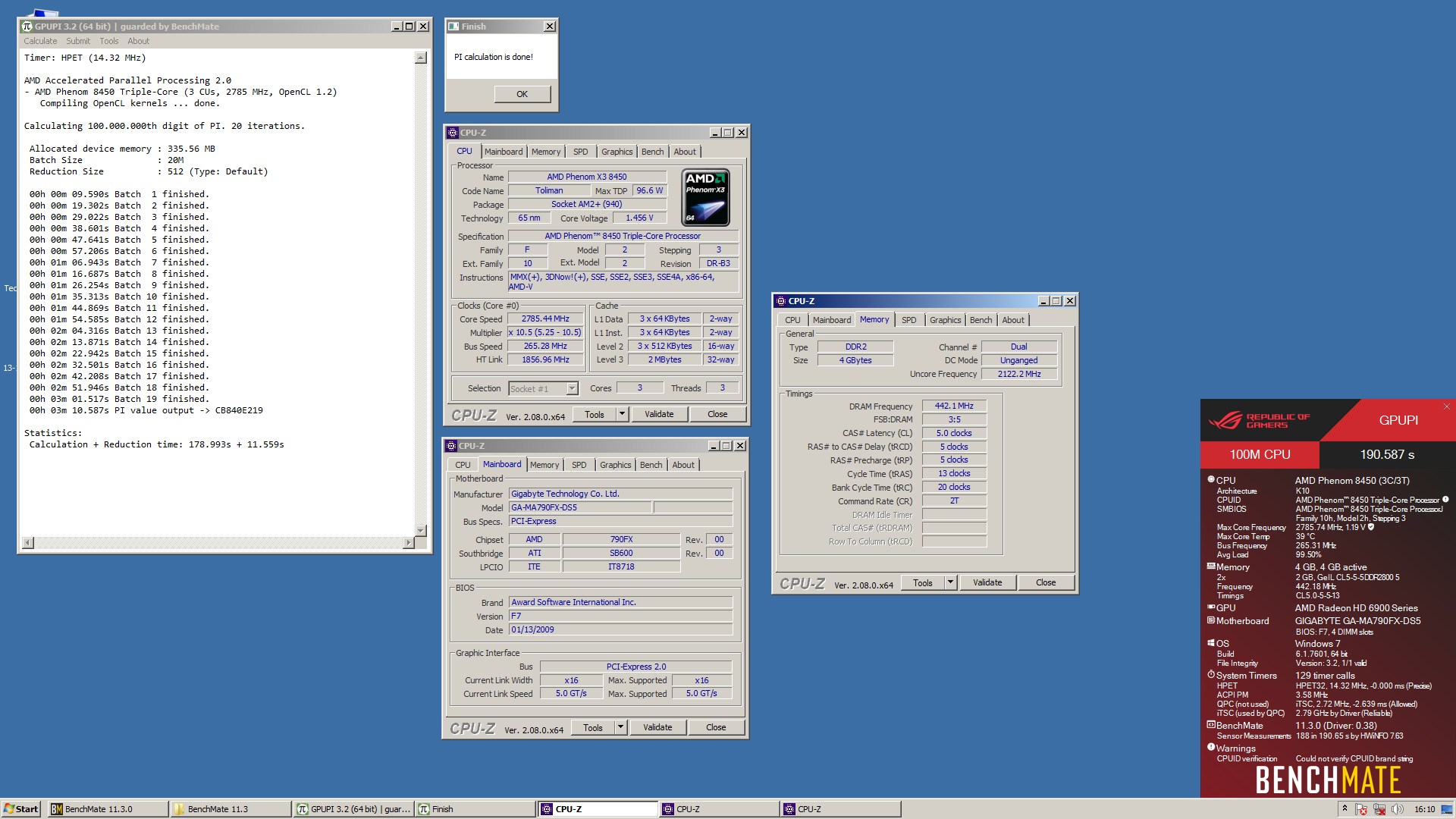Screen dimensions: 1456x819
Task: Click the GPU section icon in BenchMate panel
Action: coord(1211,607)
